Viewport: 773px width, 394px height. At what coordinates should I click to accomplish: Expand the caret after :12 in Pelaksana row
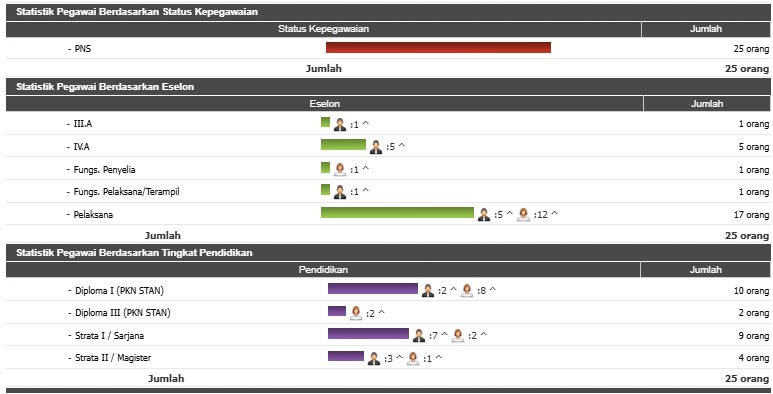point(554,214)
